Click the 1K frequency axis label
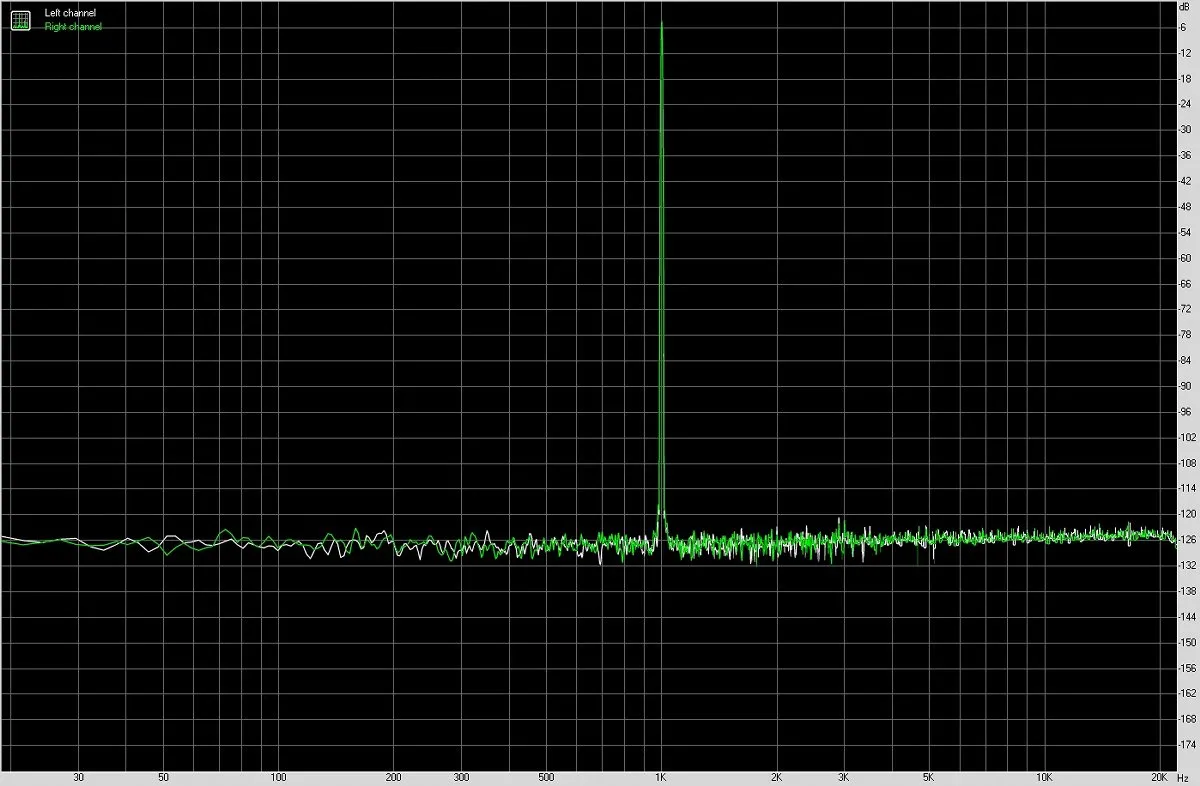The width and height of the screenshot is (1200, 786). pyautogui.click(x=661, y=777)
